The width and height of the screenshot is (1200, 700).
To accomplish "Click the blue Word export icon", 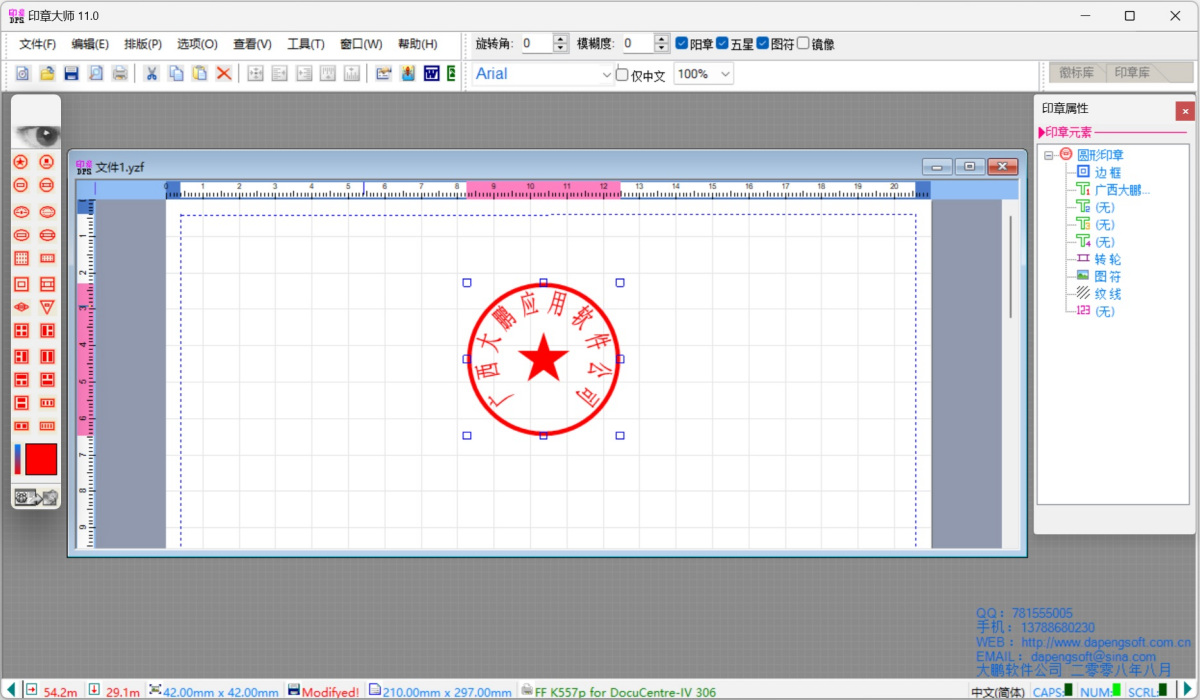I will click(432, 73).
